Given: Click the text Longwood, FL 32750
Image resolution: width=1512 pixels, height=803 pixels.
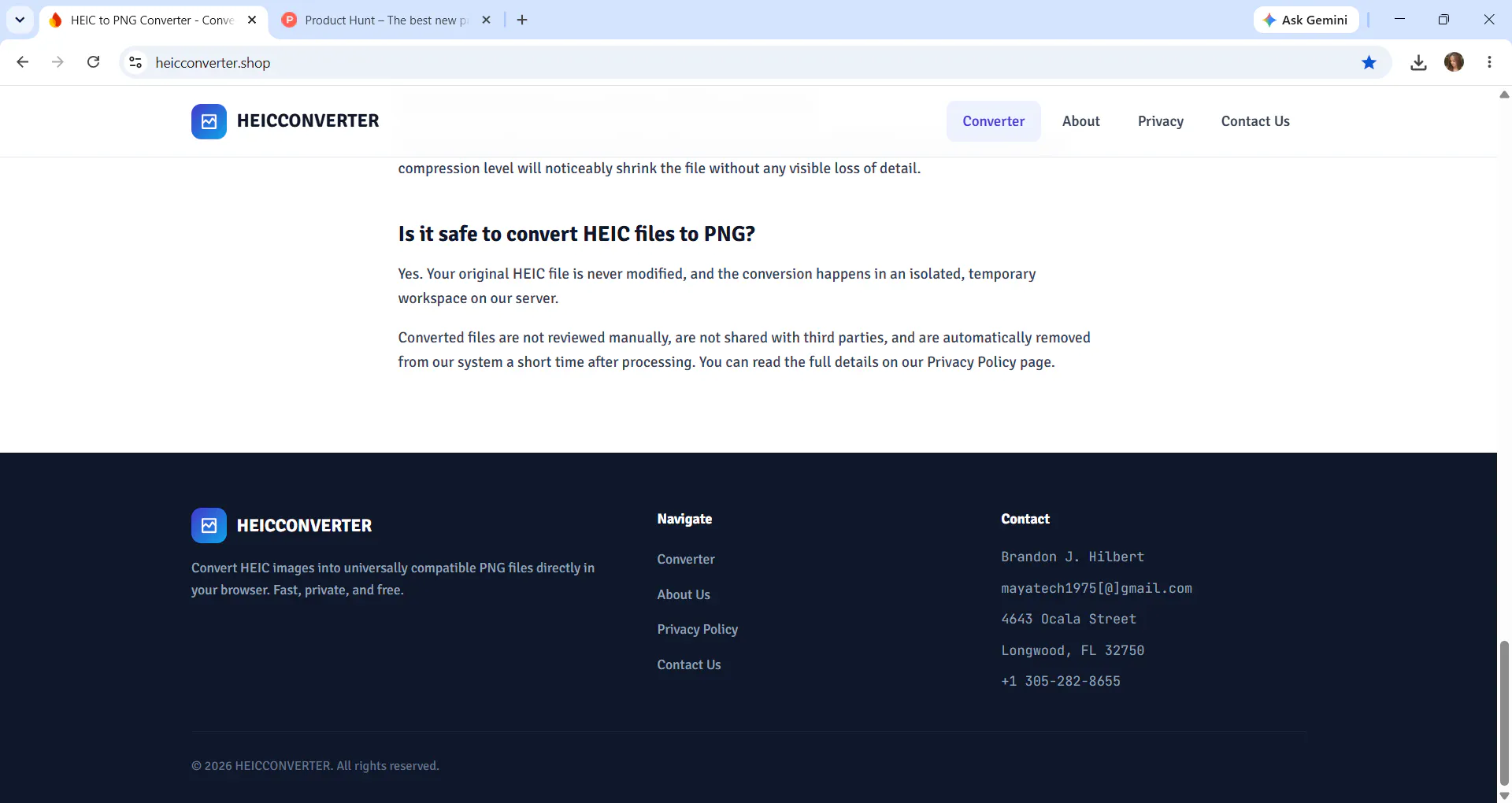Looking at the screenshot, I should click(1072, 650).
